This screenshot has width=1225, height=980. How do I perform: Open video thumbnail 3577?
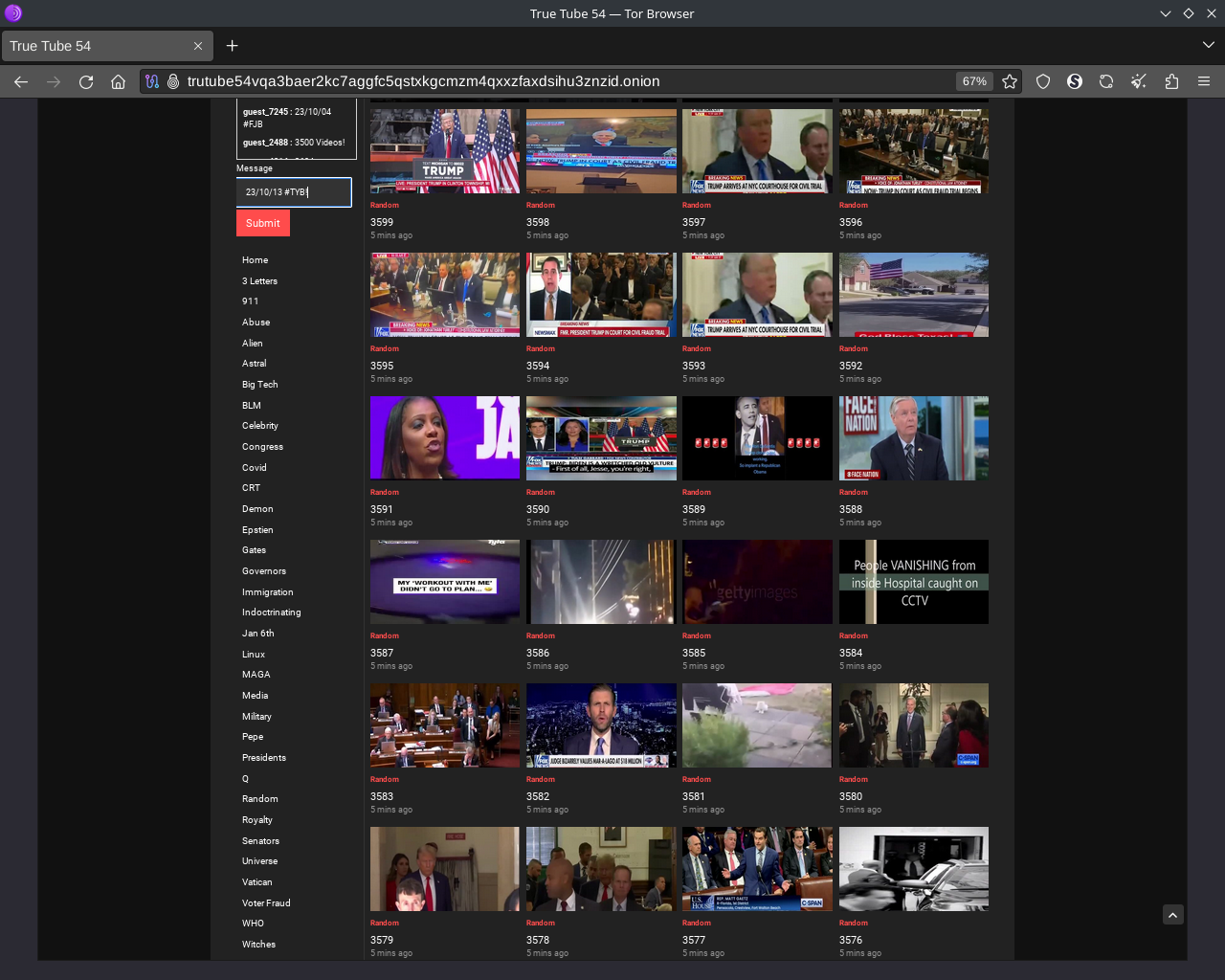pyautogui.click(x=757, y=869)
